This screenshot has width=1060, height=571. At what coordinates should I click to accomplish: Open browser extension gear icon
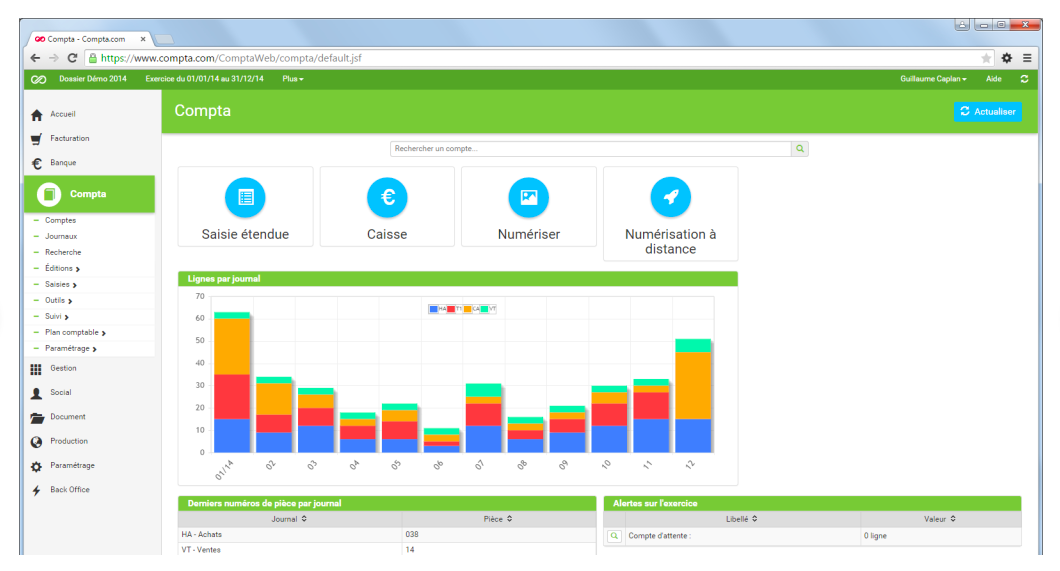1007,58
